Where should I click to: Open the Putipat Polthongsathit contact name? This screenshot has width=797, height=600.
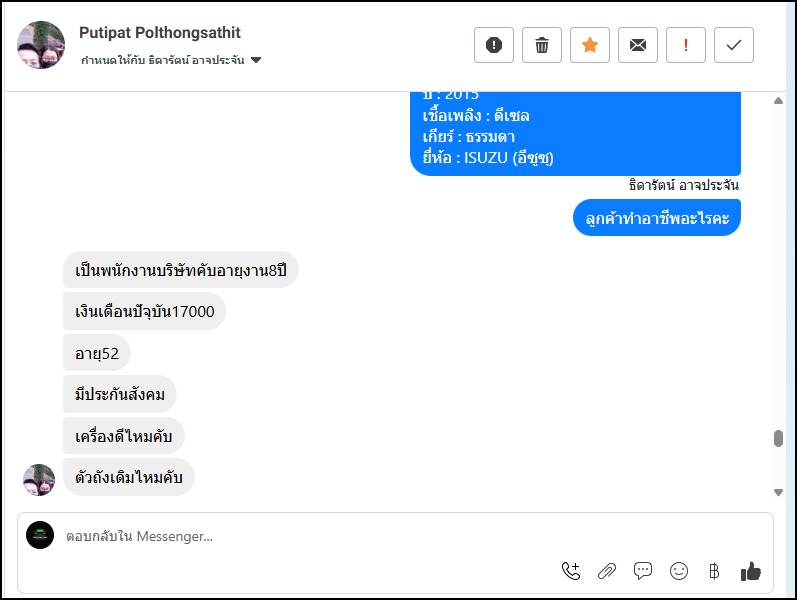coord(160,33)
